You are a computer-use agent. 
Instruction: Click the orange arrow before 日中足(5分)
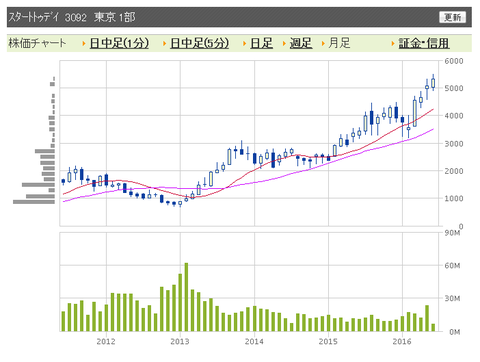point(164,43)
